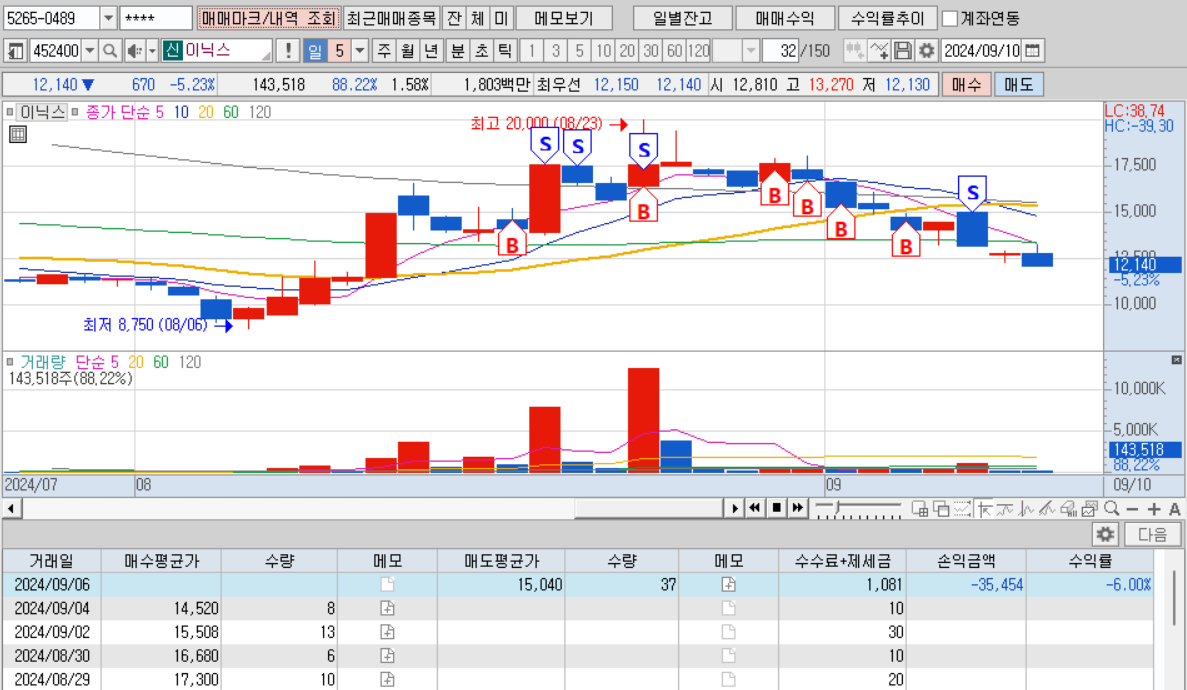The height and width of the screenshot is (690, 1187).
Task: Select the 매매마크/내역 조회 tab
Action: pyautogui.click(x=269, y=18)
